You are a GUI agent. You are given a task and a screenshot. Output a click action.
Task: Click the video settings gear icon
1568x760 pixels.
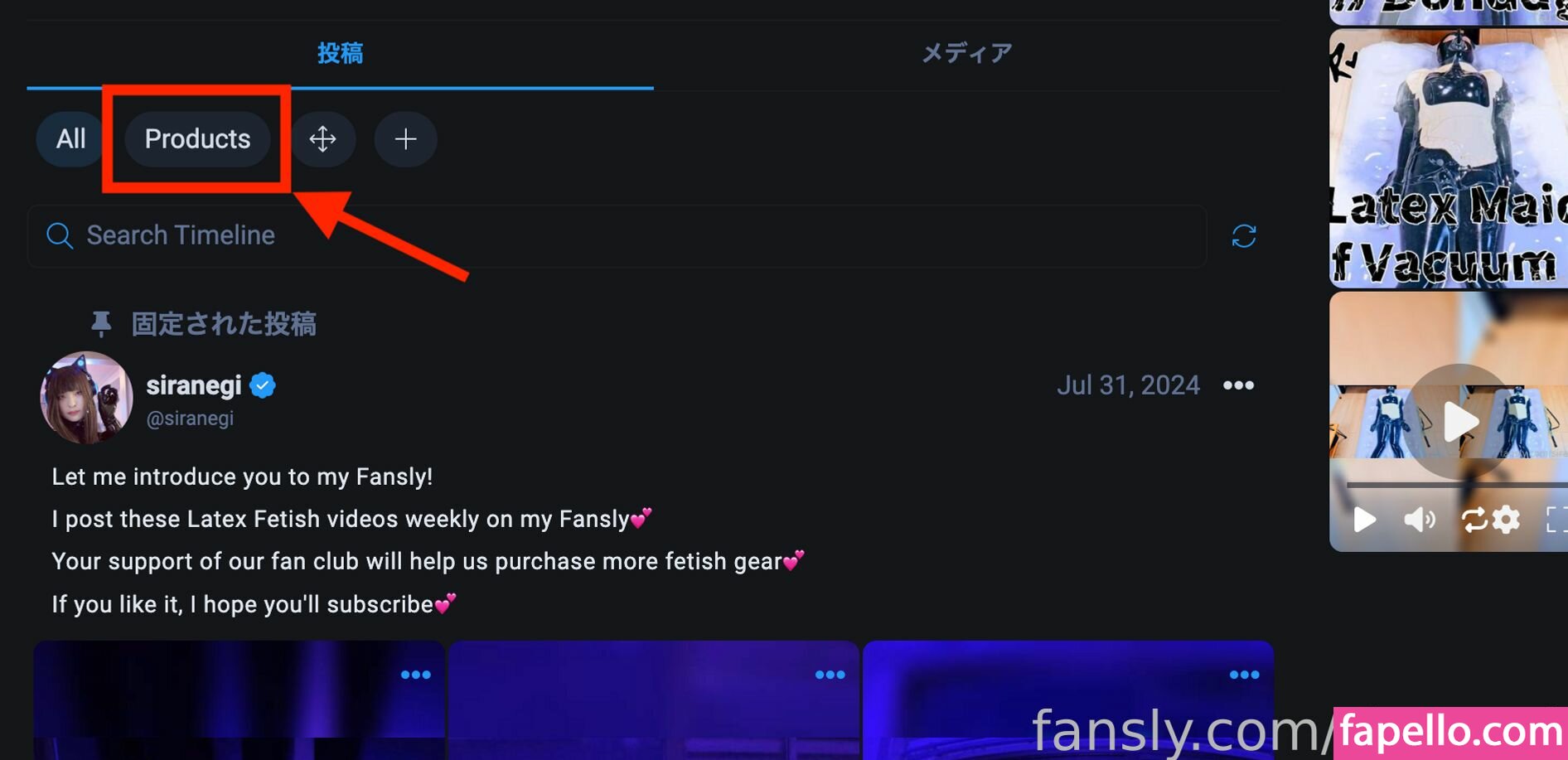point(1507,520)
